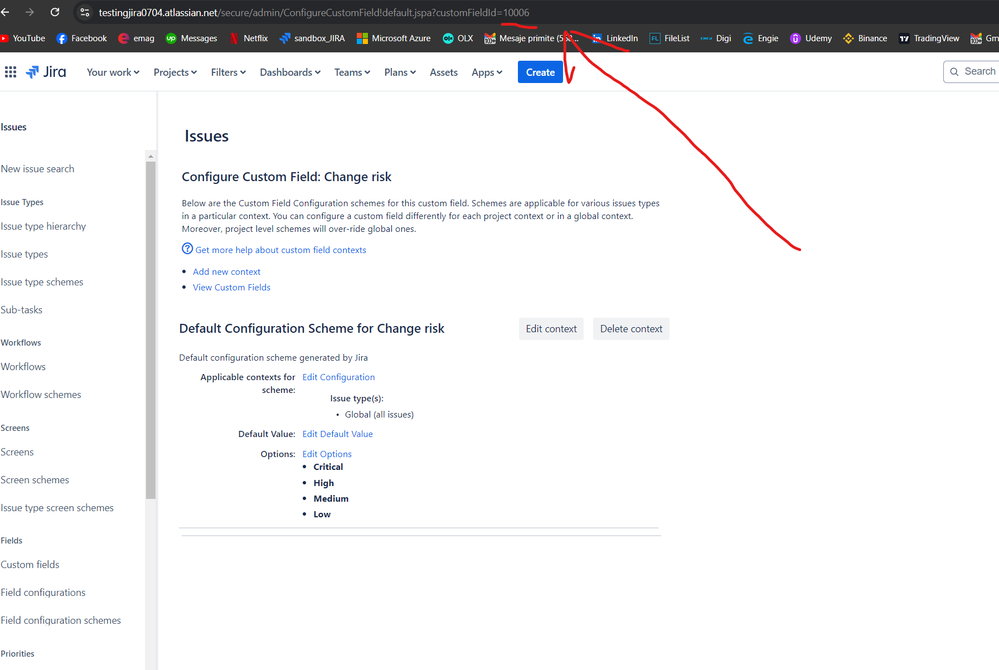This screenshot has height=670, width=999.
Task: Open Issue type schemes in sidebar
Action: click(x=41, y=282)
